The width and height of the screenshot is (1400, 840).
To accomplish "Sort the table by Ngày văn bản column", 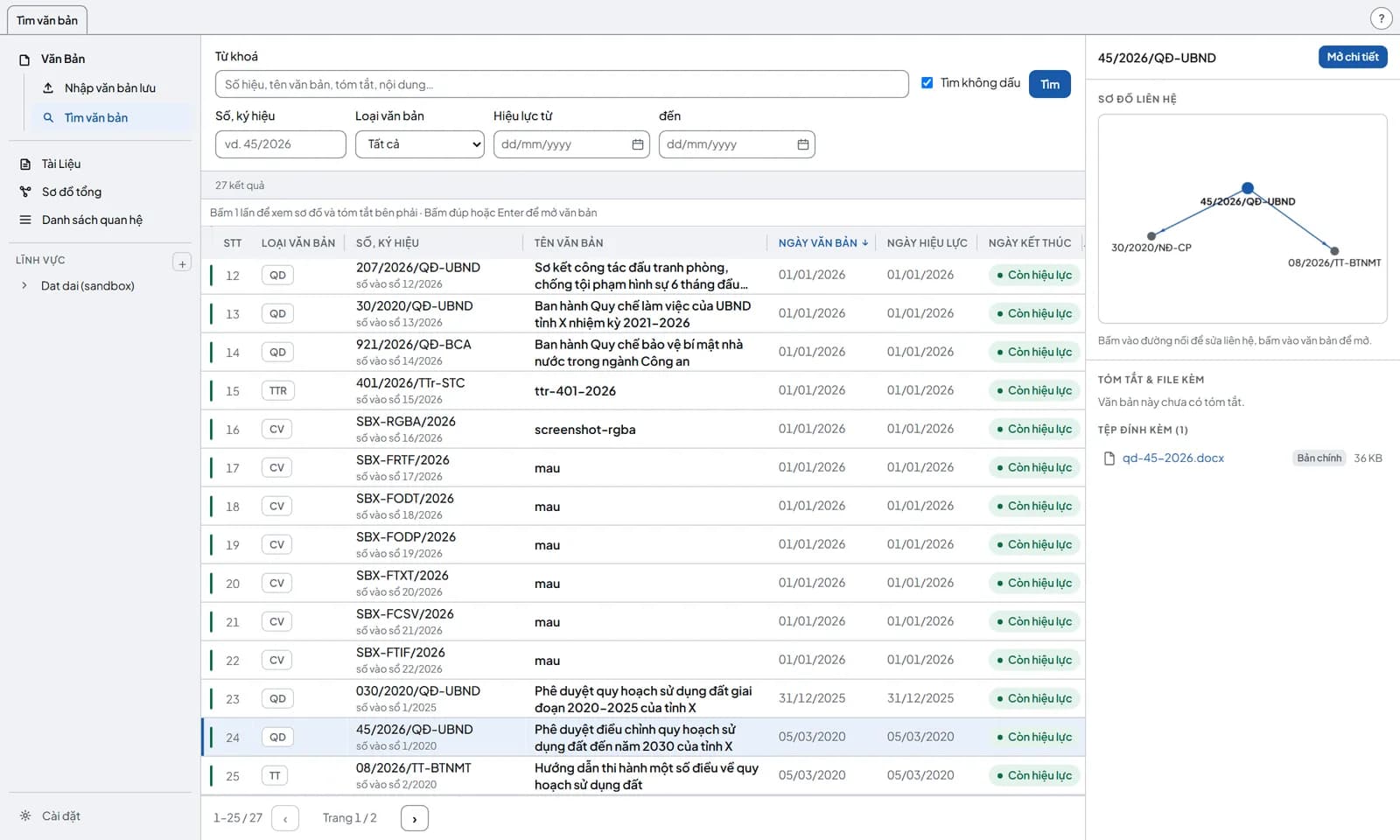I will click(x=822, y=243).
